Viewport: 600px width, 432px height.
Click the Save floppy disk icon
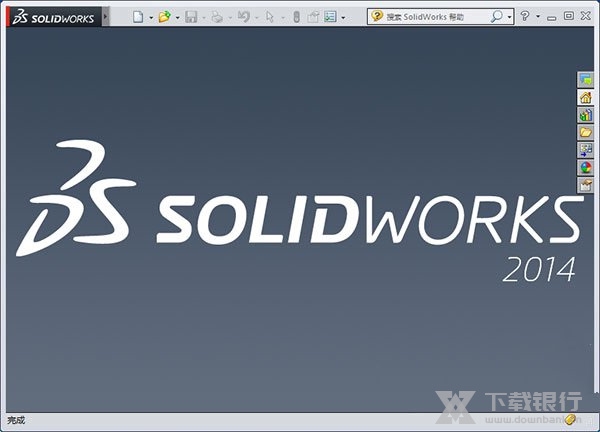click(x=191, y=17)
